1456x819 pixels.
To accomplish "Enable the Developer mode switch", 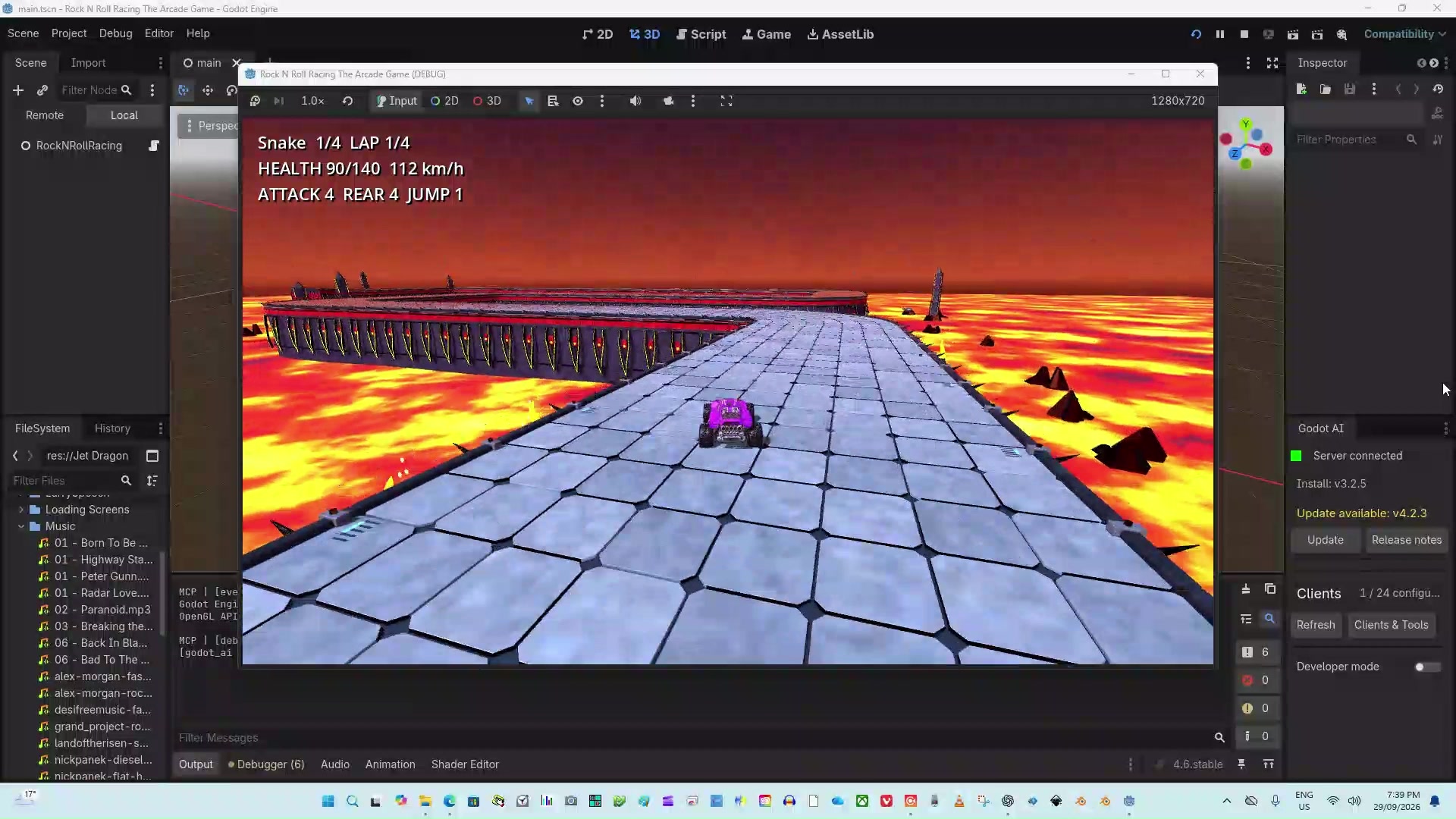I will point(1427,667).
